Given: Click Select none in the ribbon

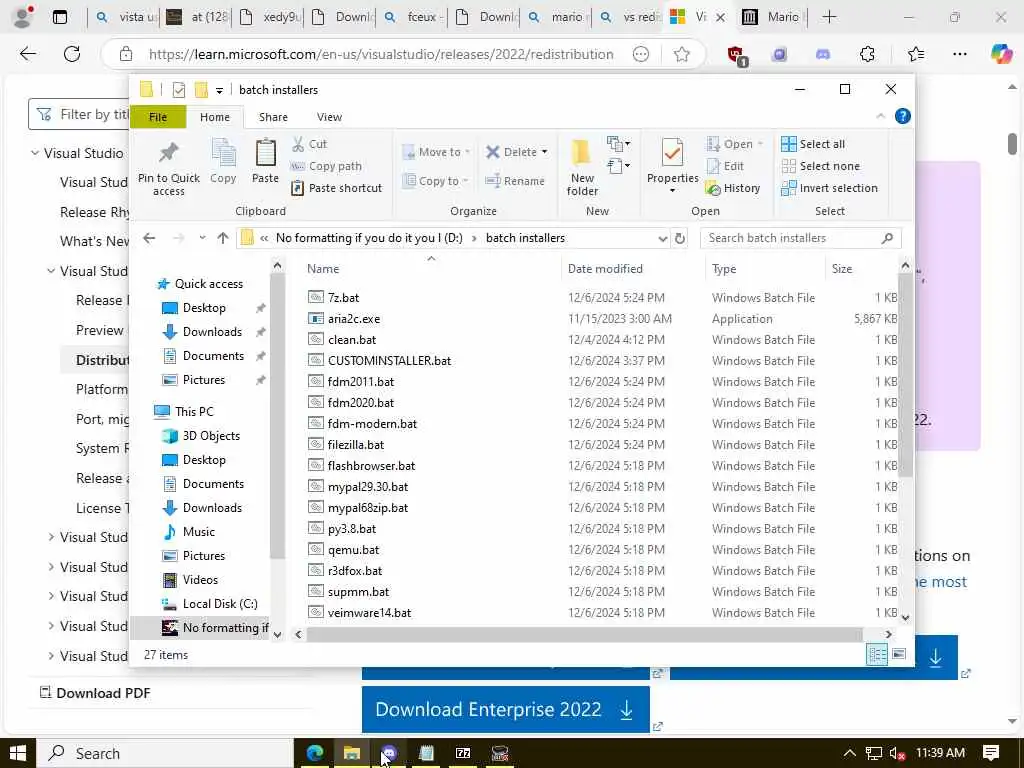Looking at the screenshot, I should [x=820, y=166].
